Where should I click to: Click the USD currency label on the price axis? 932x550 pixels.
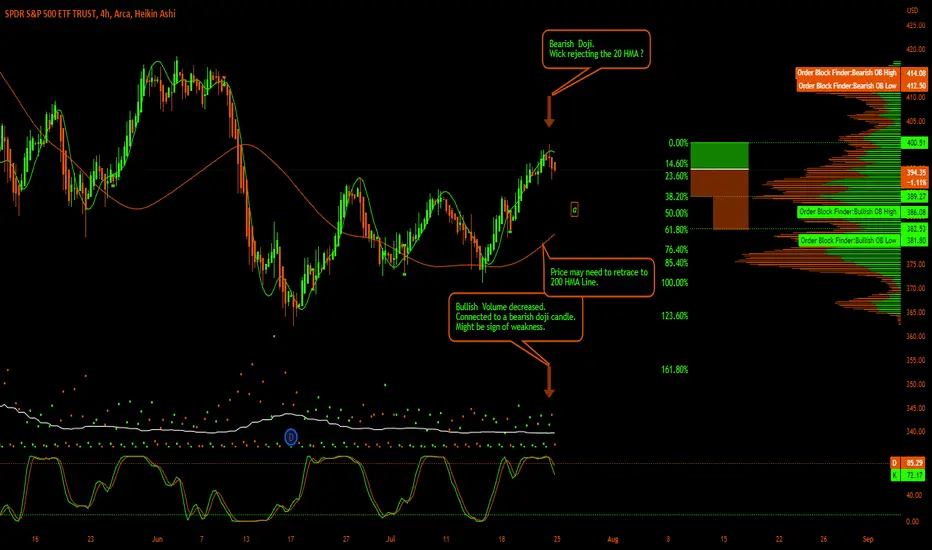point(912,11)
